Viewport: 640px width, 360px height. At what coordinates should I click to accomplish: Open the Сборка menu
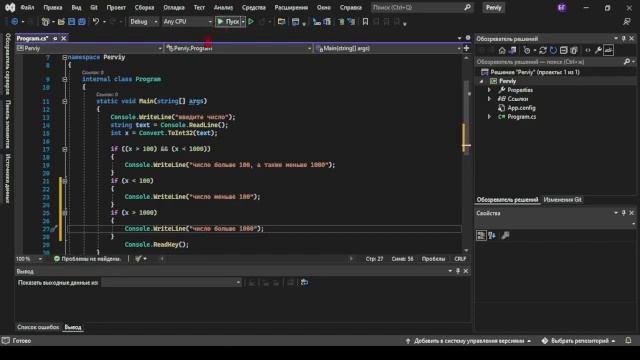[144, 8]
